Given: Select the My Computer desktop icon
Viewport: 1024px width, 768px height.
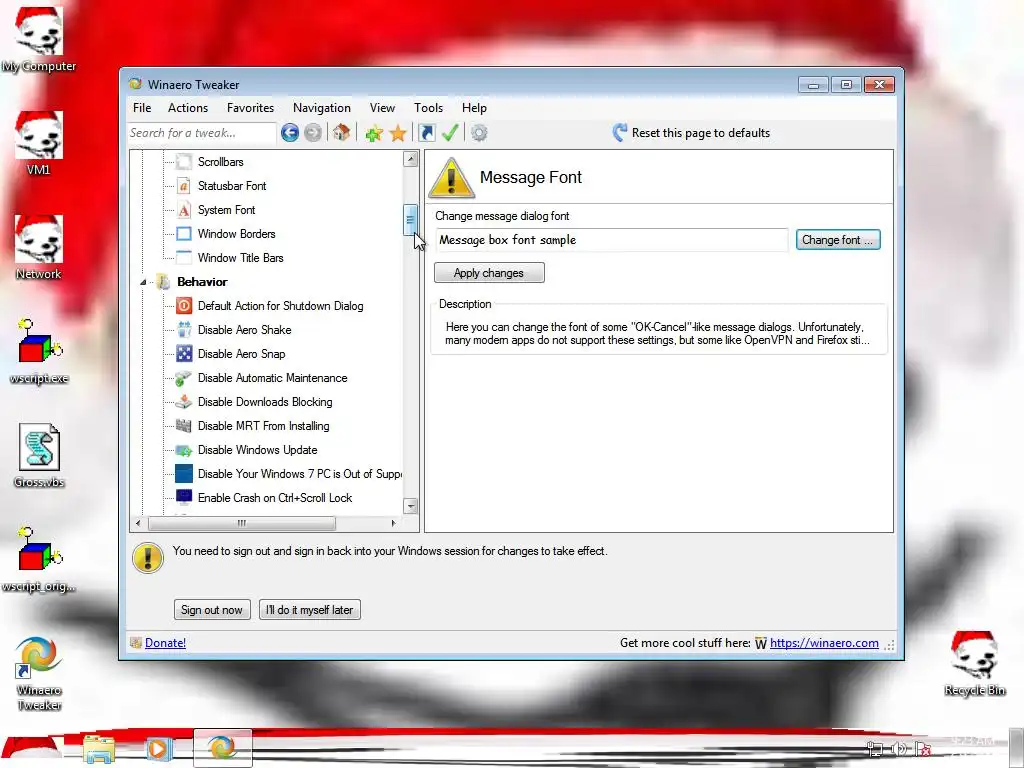Looking at the screenshot, I should tap(39, 40).
